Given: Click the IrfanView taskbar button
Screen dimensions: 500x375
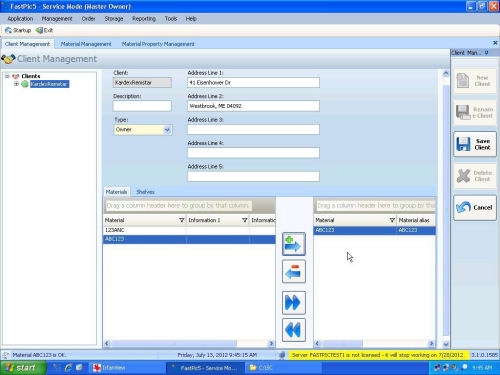Looking at the screenshot, I should click(x=127, y=368).
